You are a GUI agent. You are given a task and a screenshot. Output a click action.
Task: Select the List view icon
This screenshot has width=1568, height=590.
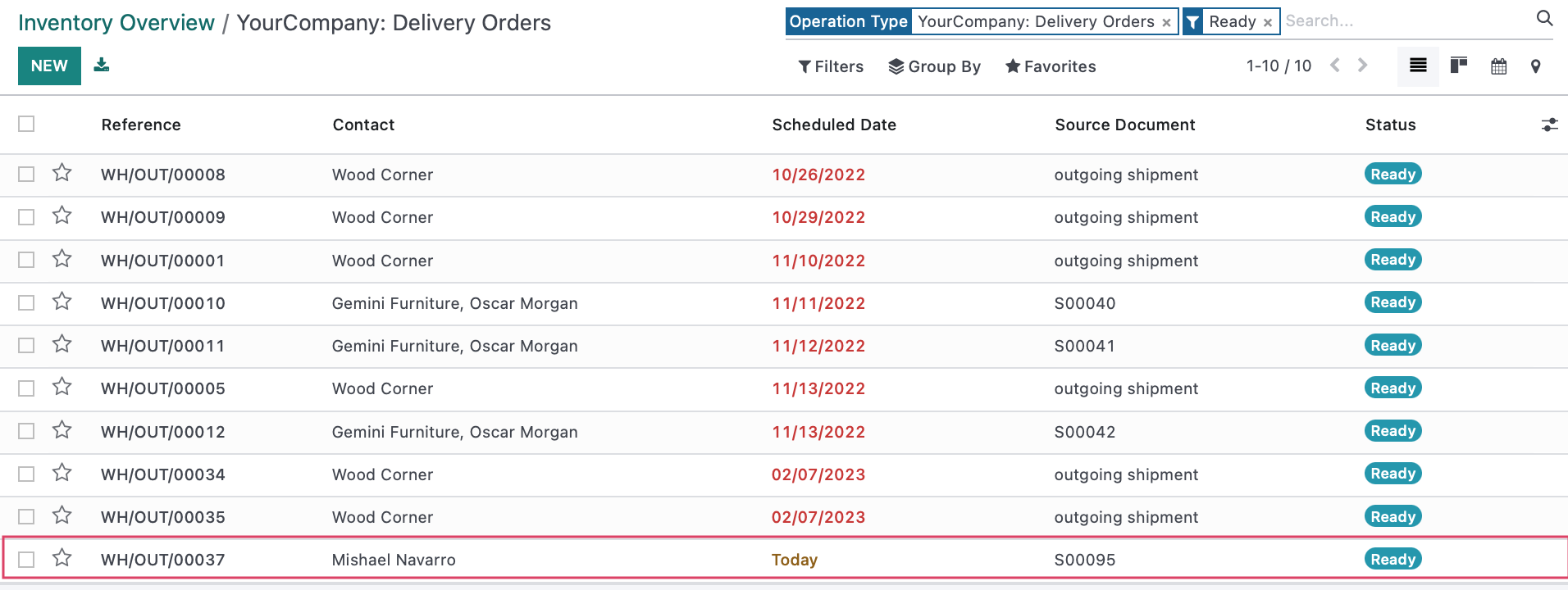[1418, 66]
